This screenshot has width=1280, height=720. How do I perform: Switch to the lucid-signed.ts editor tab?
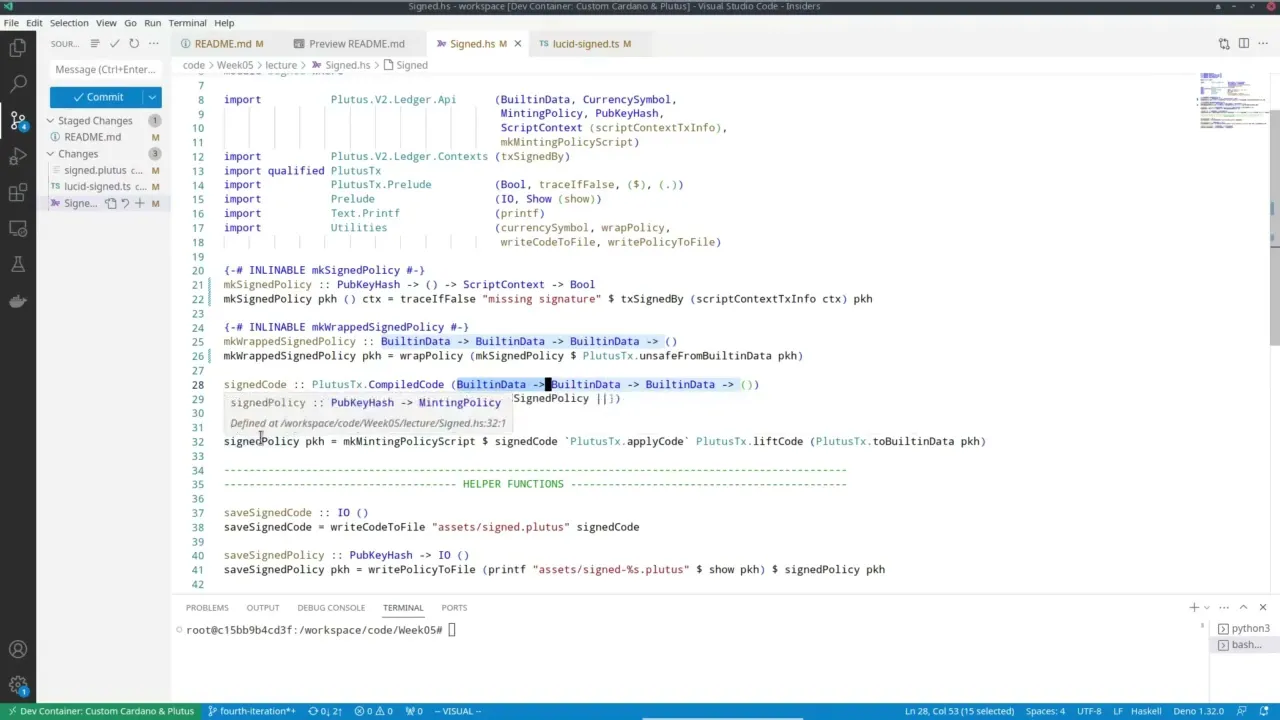coord(585,43)
